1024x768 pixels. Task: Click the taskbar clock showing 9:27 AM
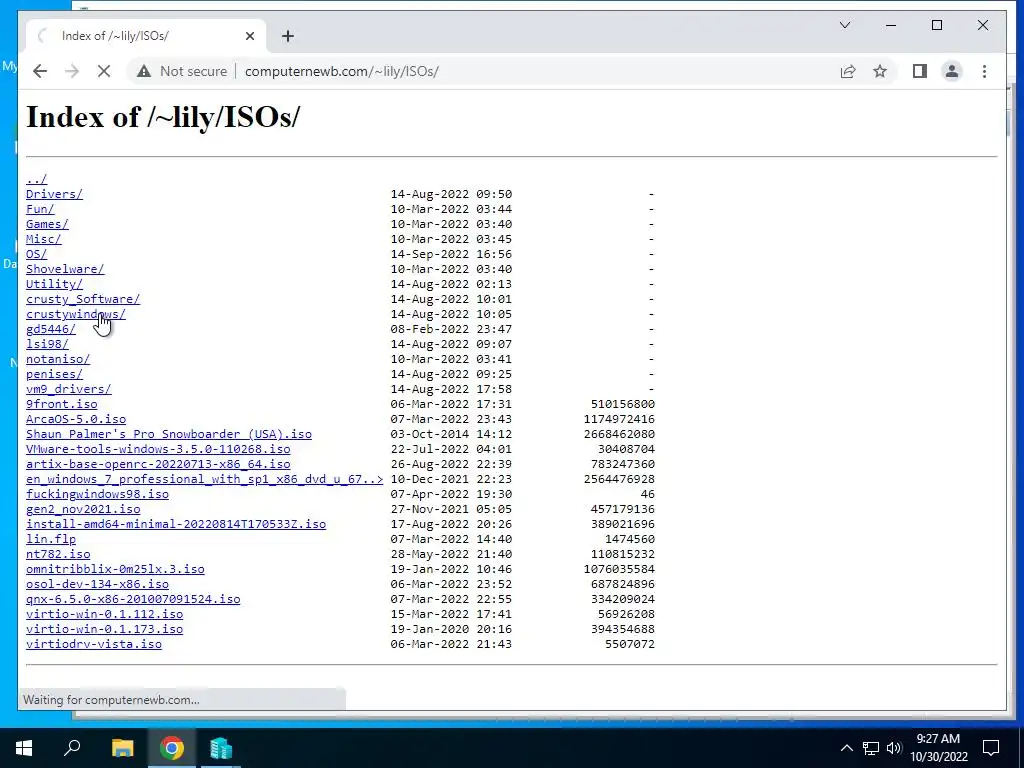click(x=938, y=748)
